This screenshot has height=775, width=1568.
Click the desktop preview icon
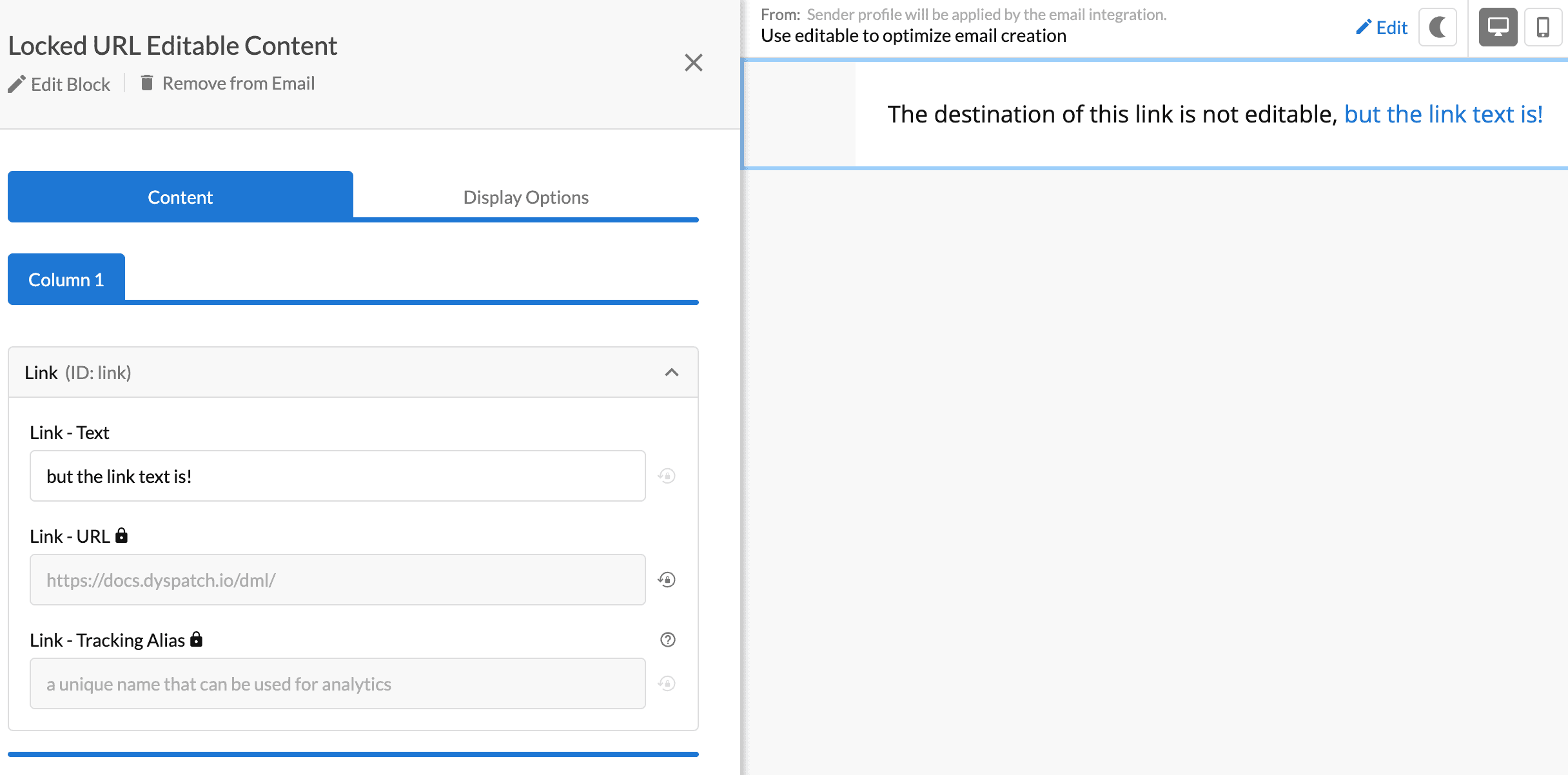(x=1497, y=27)
